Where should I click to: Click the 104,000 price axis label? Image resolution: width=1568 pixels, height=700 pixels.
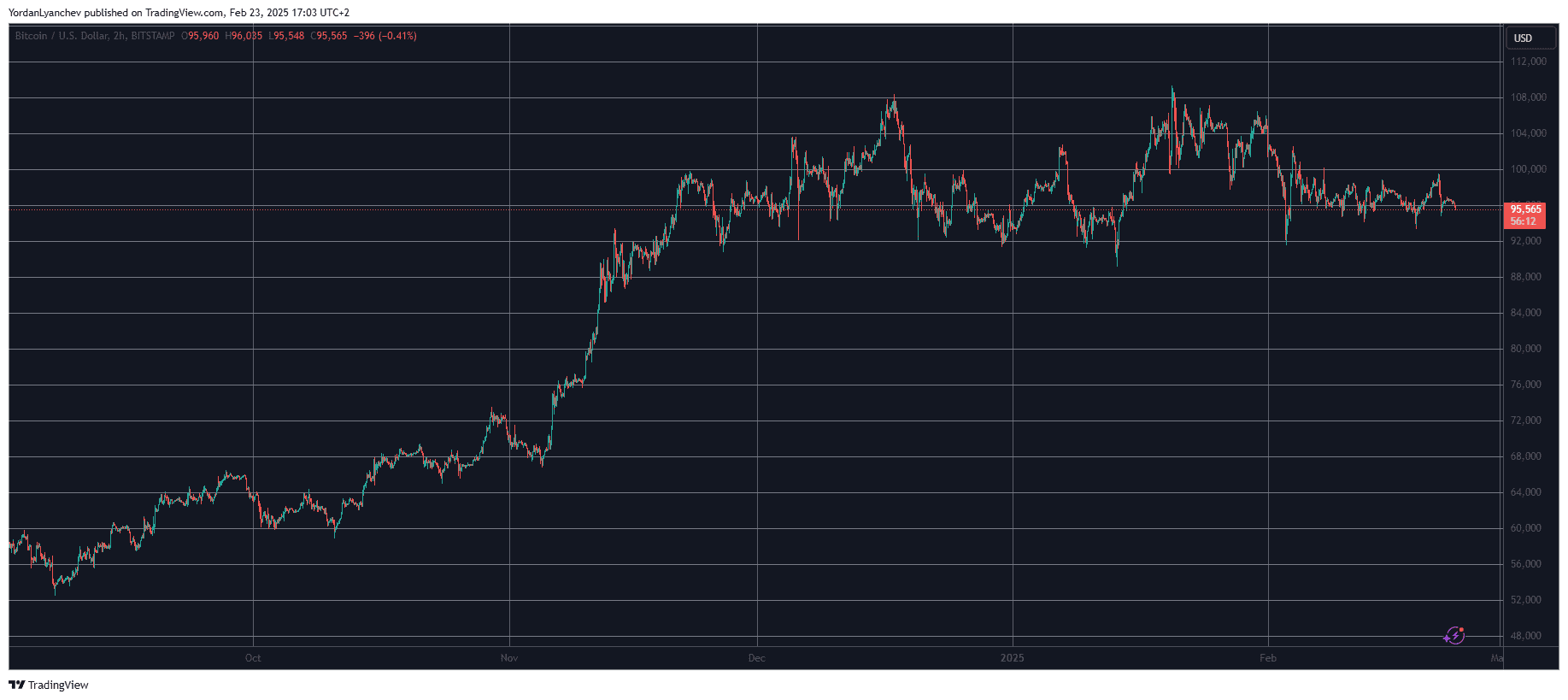coord(1529,133)
